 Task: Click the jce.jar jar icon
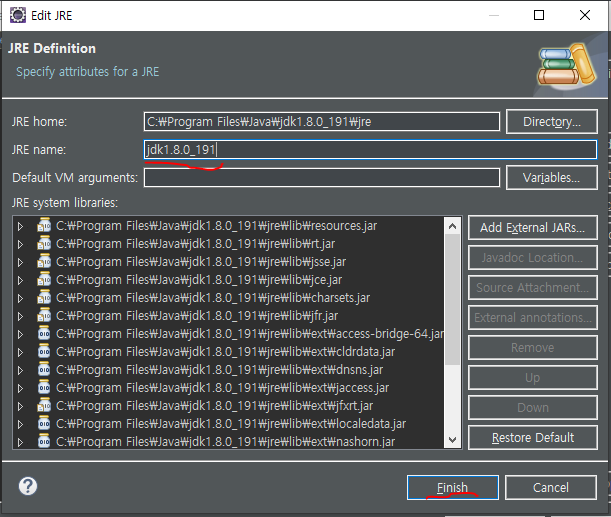pyautogui.click(x=44, y=279)
